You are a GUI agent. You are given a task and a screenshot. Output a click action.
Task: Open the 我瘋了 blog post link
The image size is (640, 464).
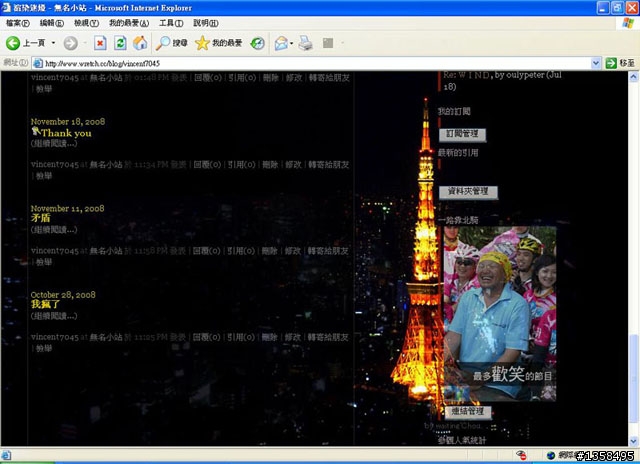[46, 303]
